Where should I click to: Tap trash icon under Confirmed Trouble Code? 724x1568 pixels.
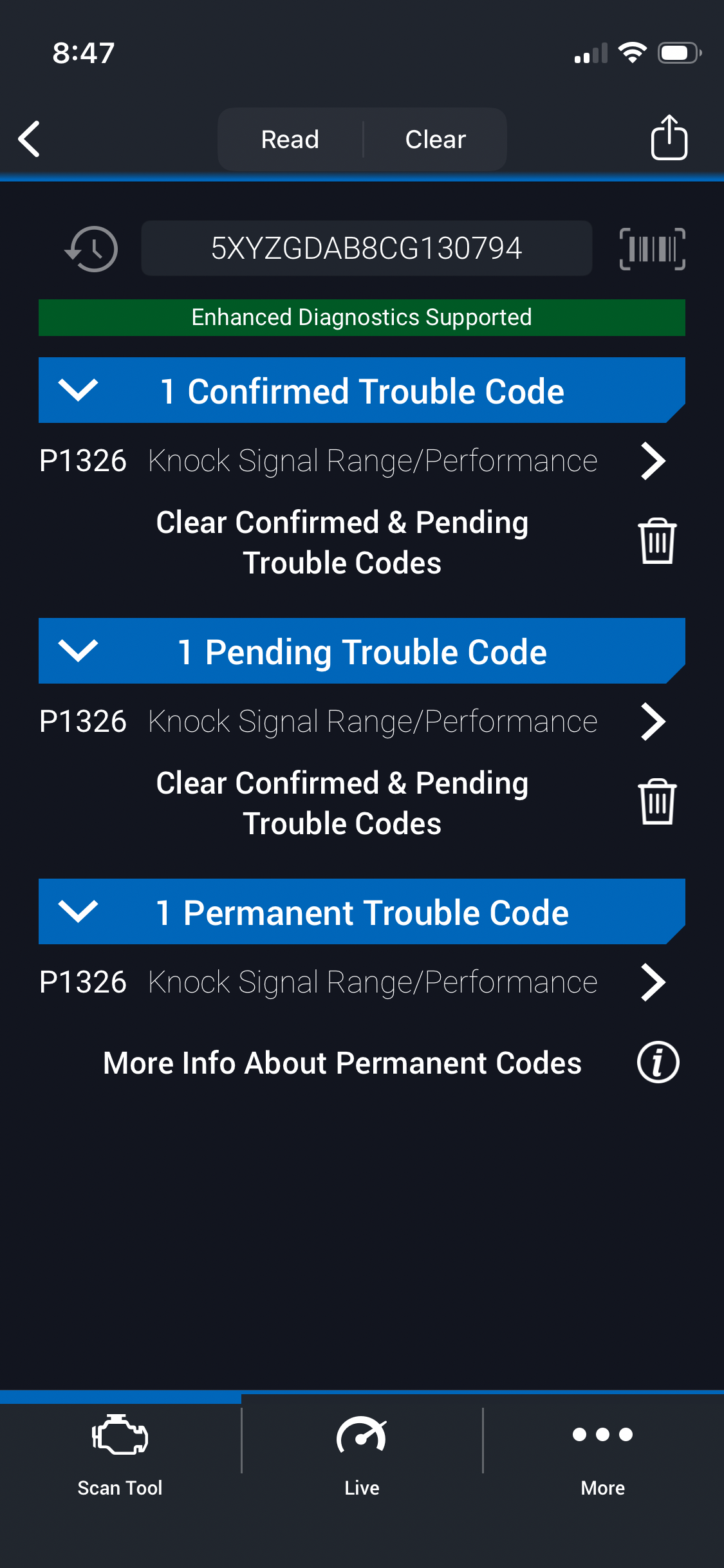click(x=657, y=541)
